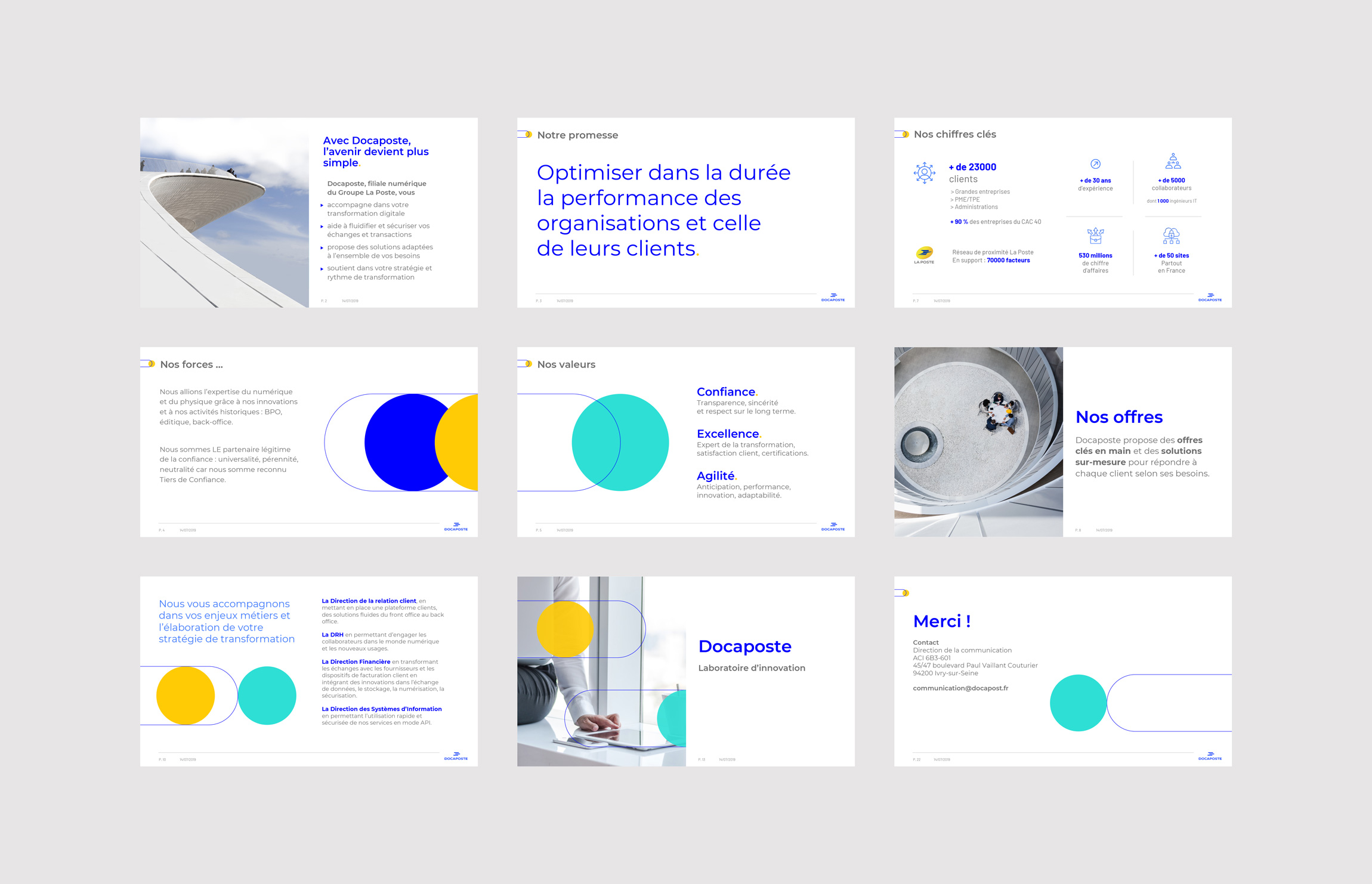The image size is (1372, 884).
Task: Click the 70000 facteurs highlighted text
Action: (x=1008, y=260)
